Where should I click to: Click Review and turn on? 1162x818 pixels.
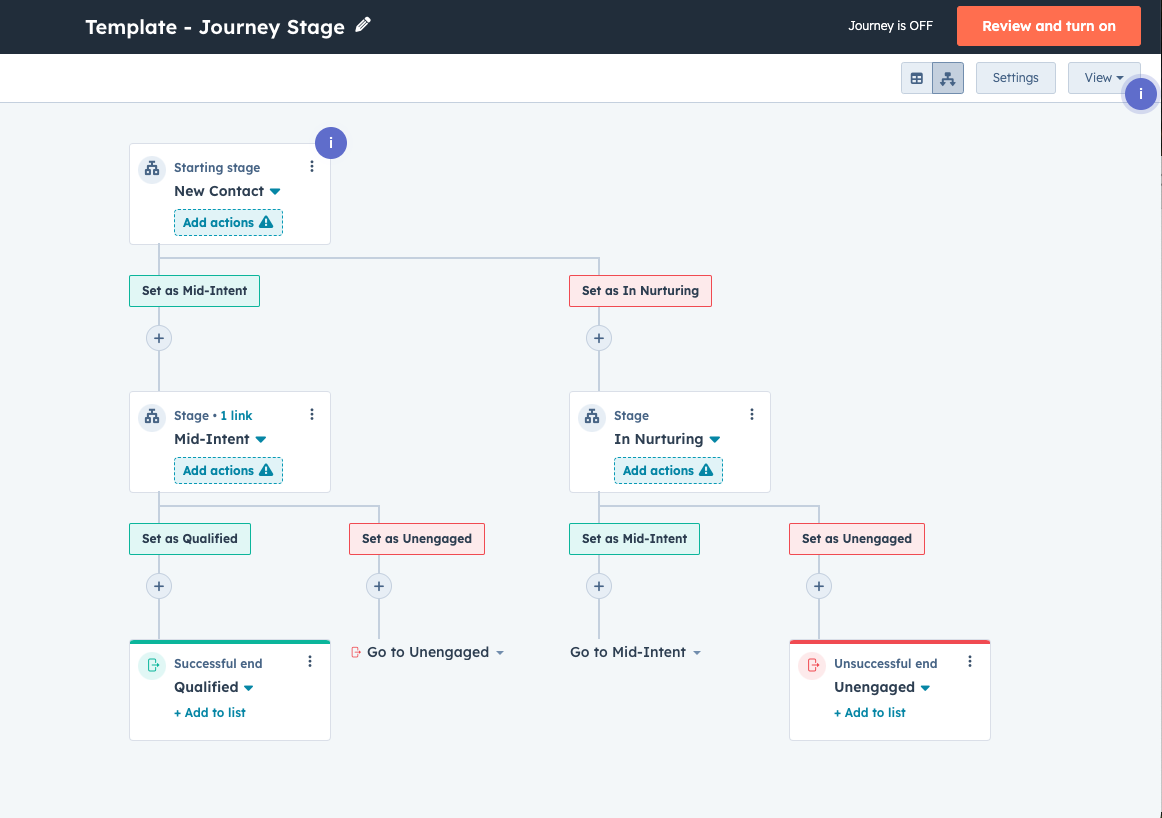tap(1048, 26)
